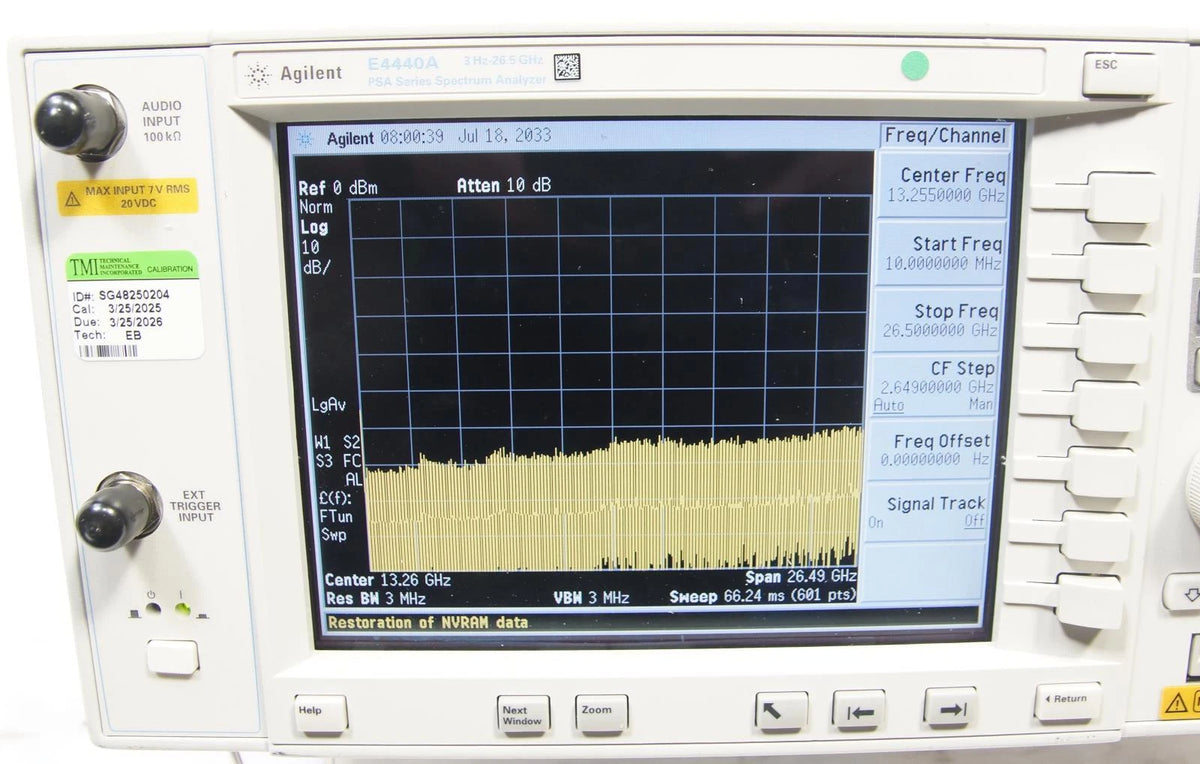Click the Agilent logo on the bezel
This screenshot has width=1200, height=764.
tap(294, 74)
